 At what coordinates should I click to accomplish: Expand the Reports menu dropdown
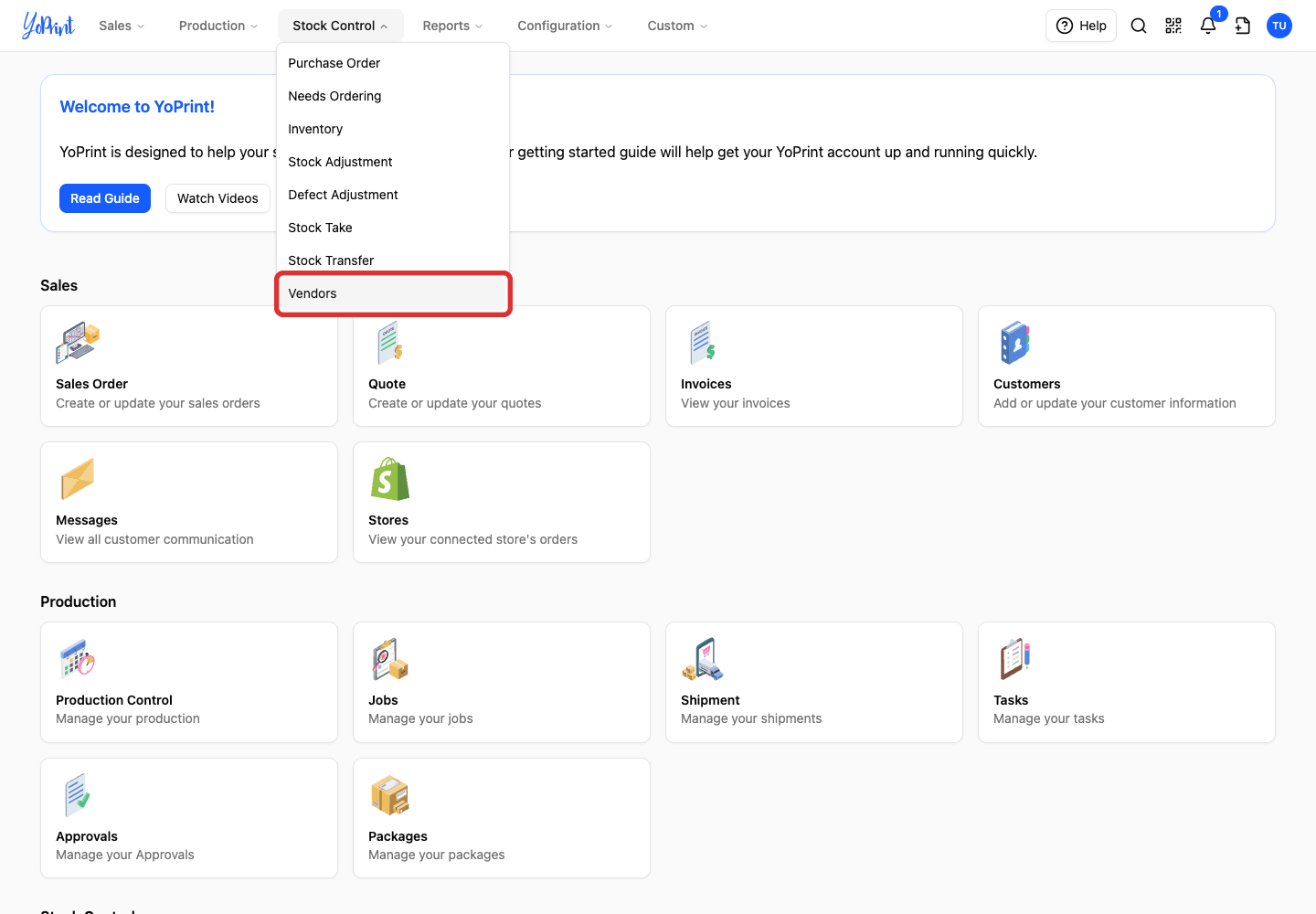[452, 26]
